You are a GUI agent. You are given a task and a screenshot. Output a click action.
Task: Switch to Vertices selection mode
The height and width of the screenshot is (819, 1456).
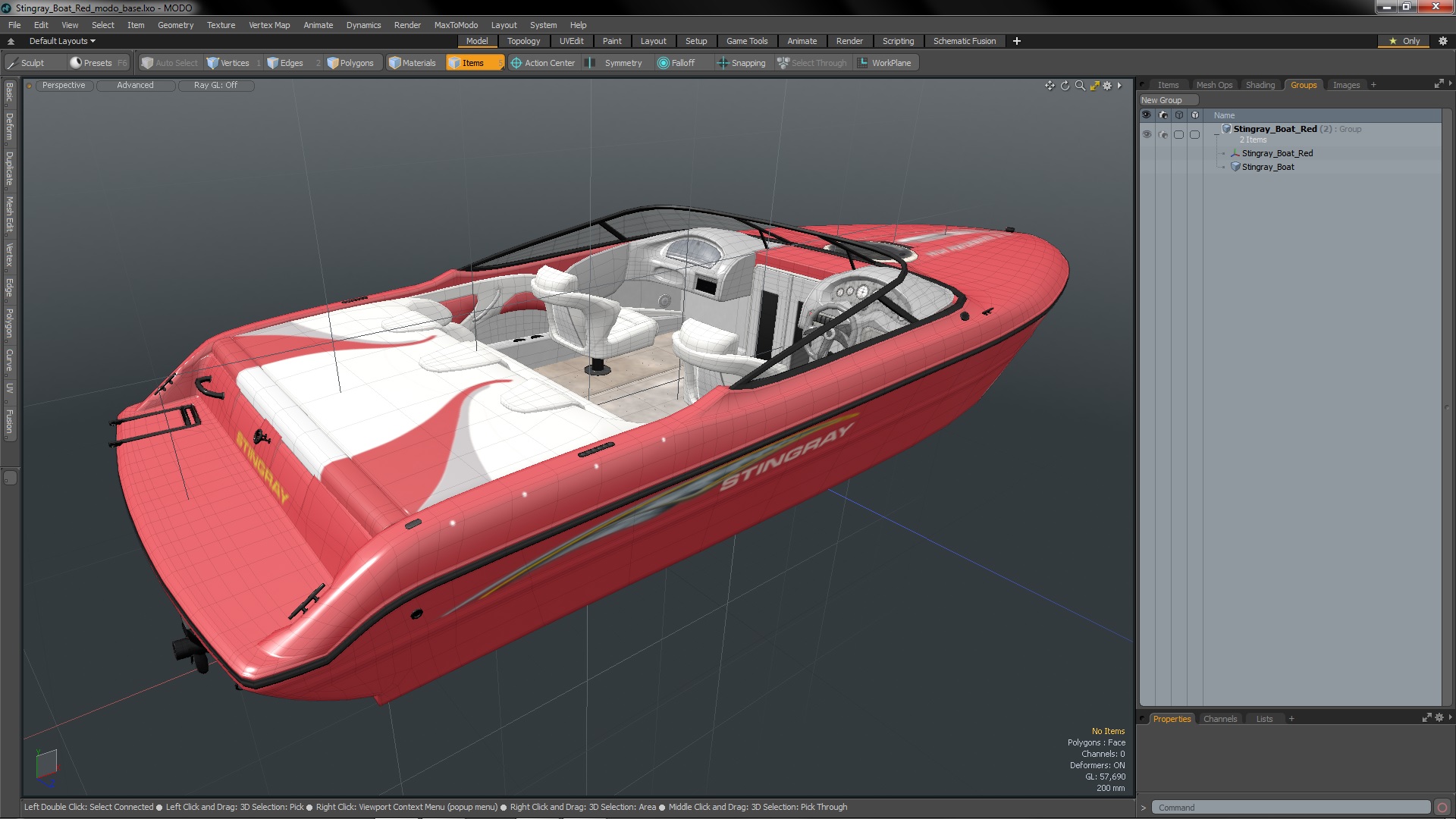[x=234, y=63]
